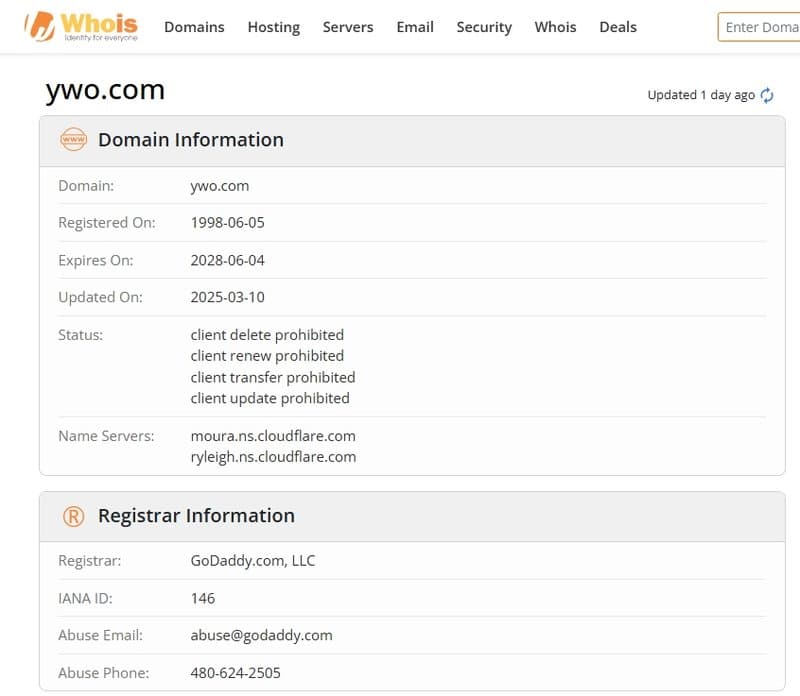Select name server ryleigh.ns.cloudflare.com
Screen dimensions: 800x696
point(273,458)
